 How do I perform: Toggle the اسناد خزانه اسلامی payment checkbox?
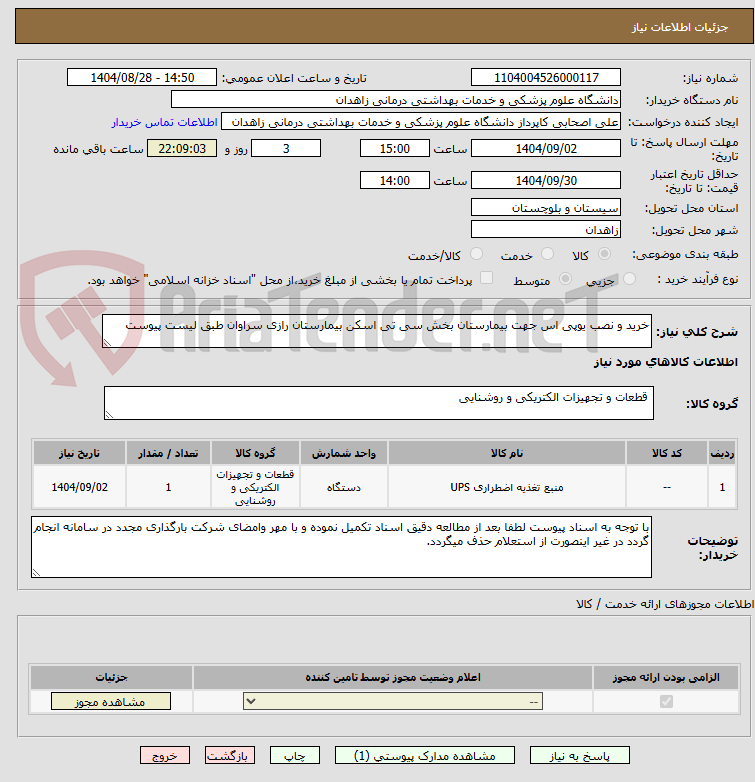pyautogui.click(x=486, y=278)
